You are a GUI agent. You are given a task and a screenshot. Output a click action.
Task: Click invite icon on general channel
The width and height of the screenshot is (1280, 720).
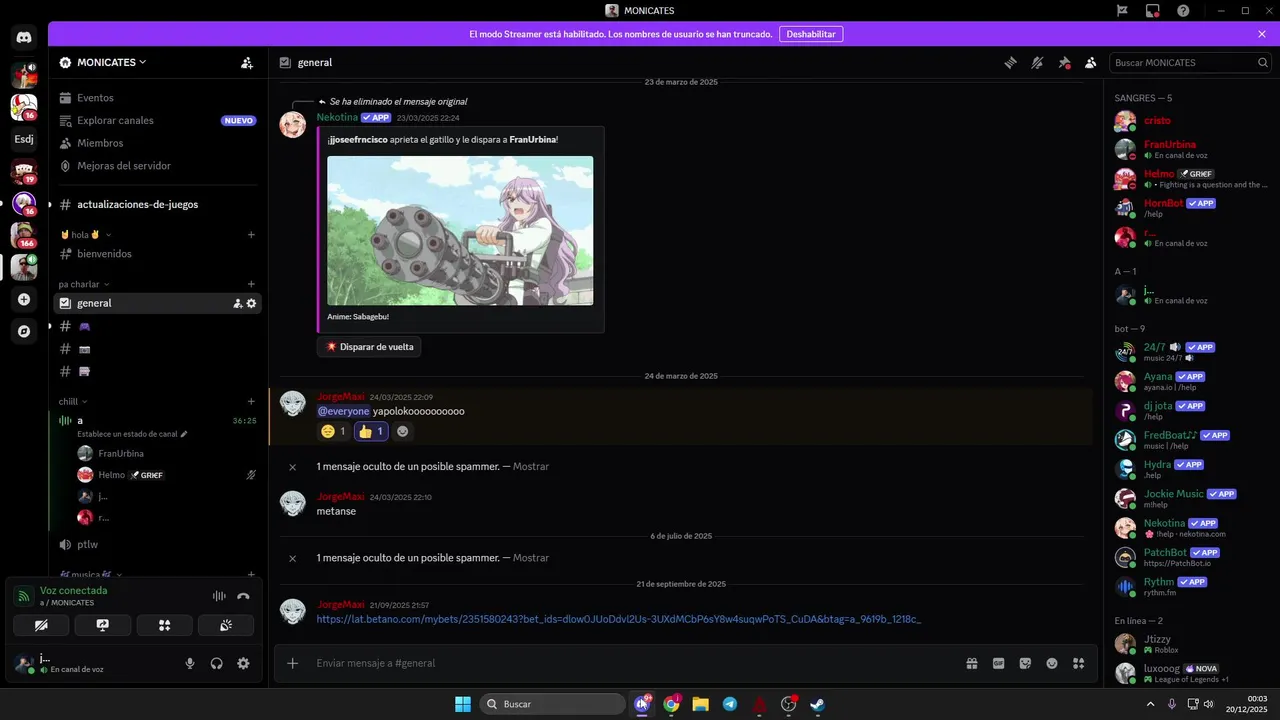[237, 303]
